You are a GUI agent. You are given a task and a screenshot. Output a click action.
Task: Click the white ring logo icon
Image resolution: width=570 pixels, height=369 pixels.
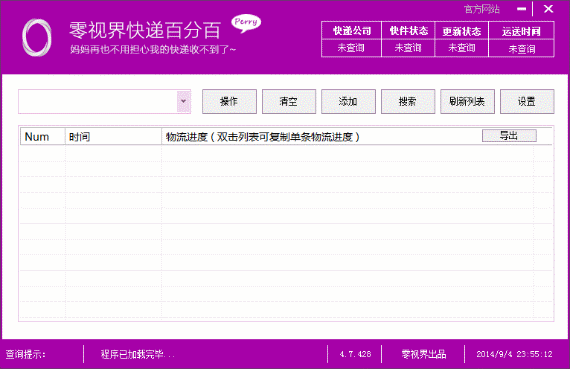[36, 38]
